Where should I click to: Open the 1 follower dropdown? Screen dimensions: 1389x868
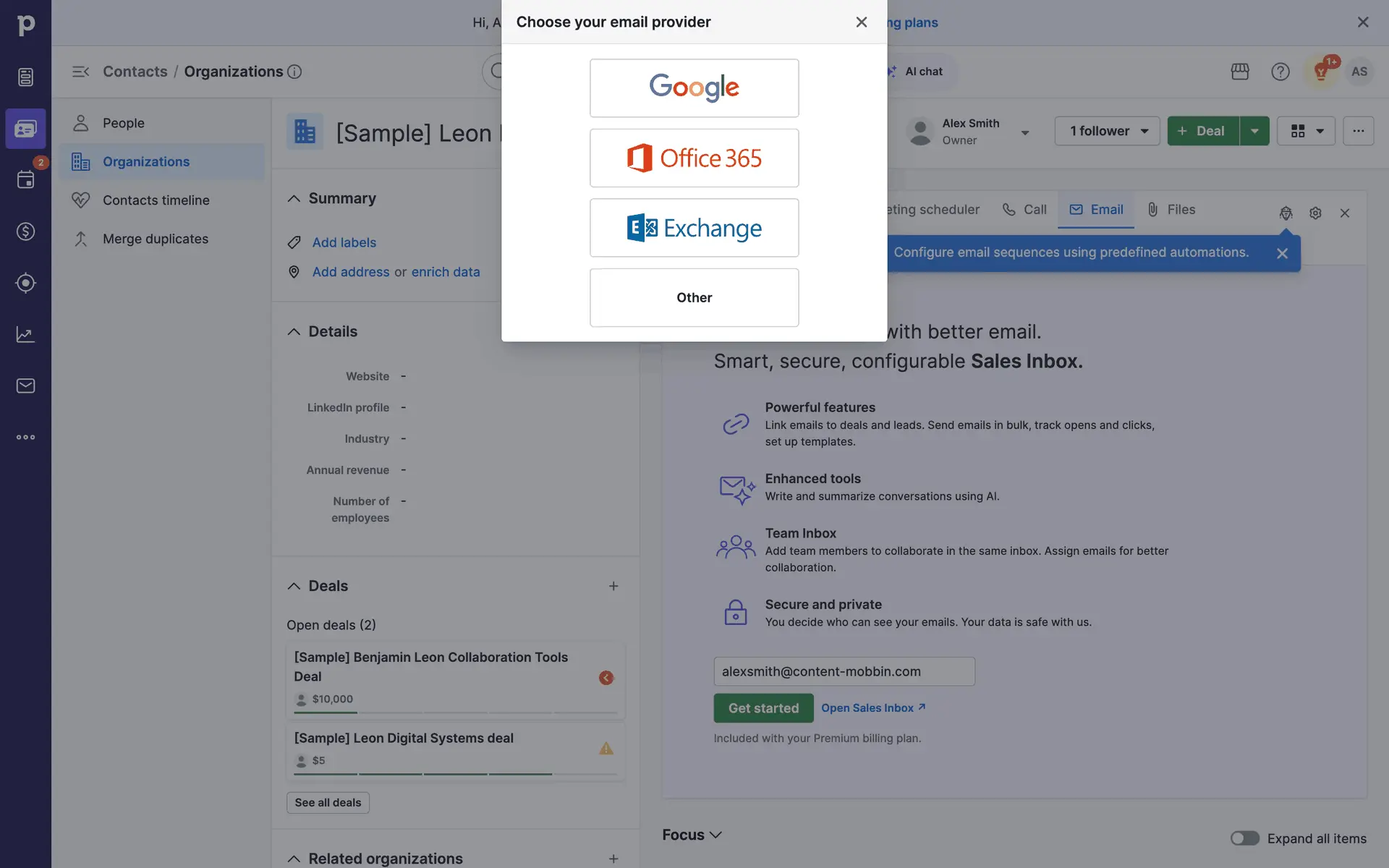tap(1107, 131)
